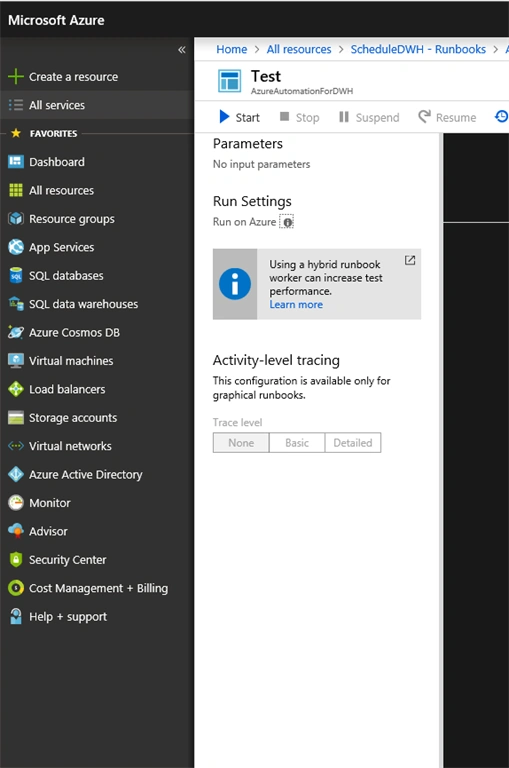The image size is (509, 768).
Task: Click the FAVORITES star icon
Action: [16, 133]
